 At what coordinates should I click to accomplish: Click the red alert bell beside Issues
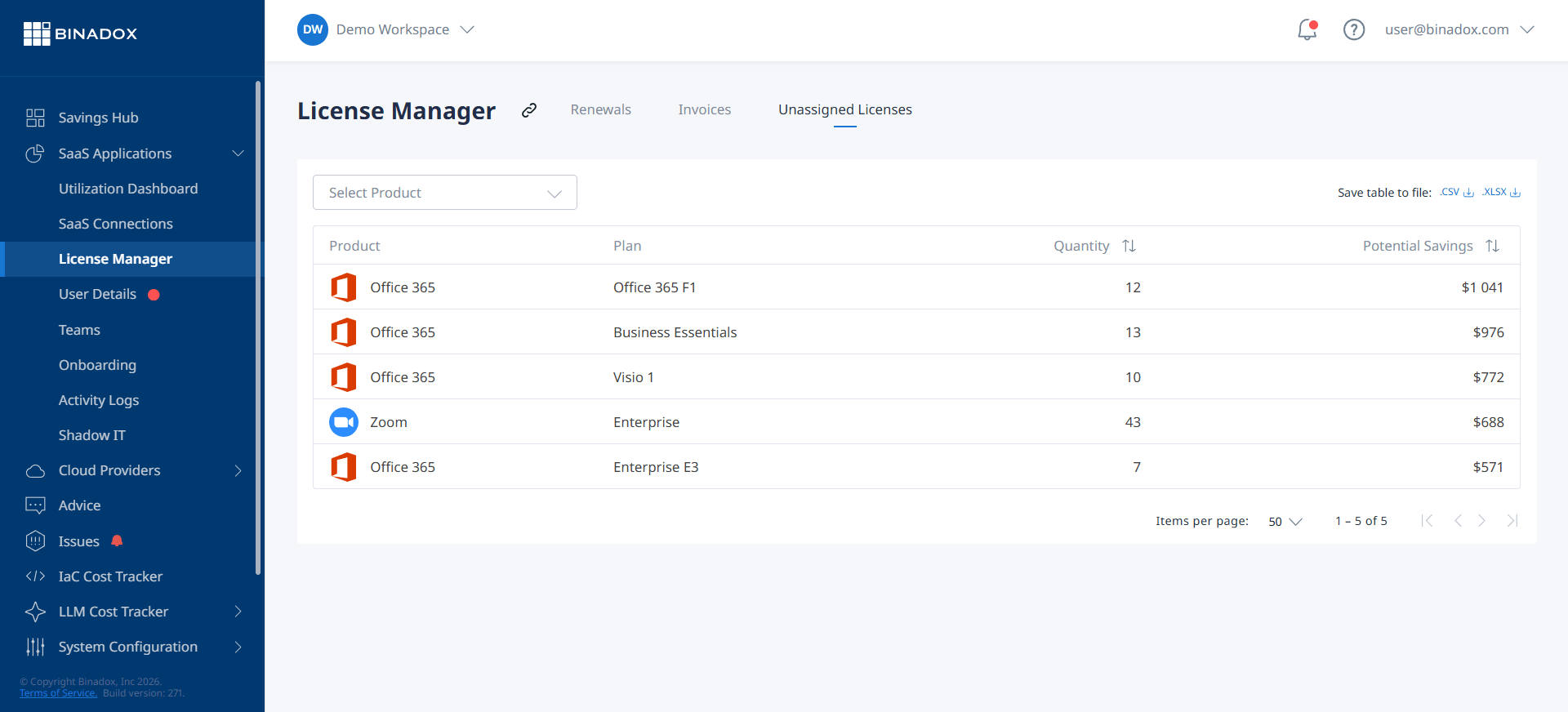[117, 541]
